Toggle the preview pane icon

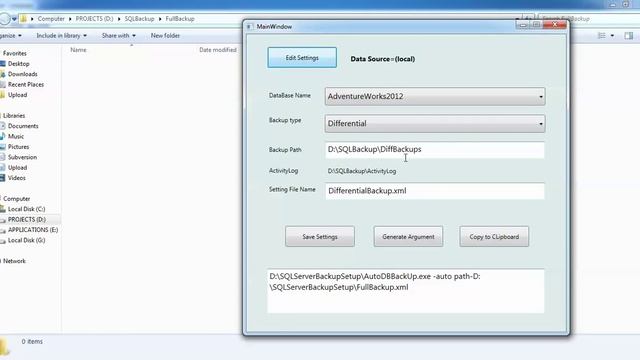click(629, 36)
